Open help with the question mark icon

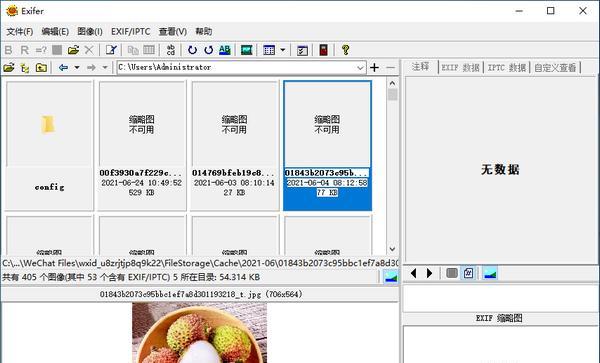point(345,50)
